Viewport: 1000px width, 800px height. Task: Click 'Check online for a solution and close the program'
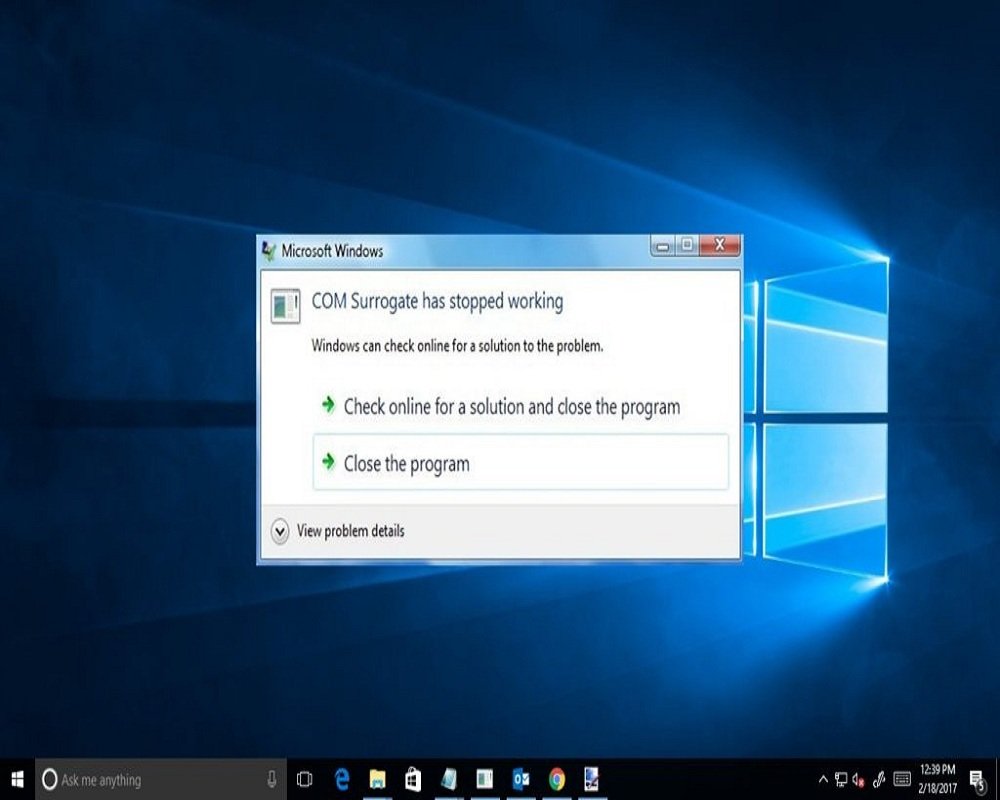click(511, 406)
